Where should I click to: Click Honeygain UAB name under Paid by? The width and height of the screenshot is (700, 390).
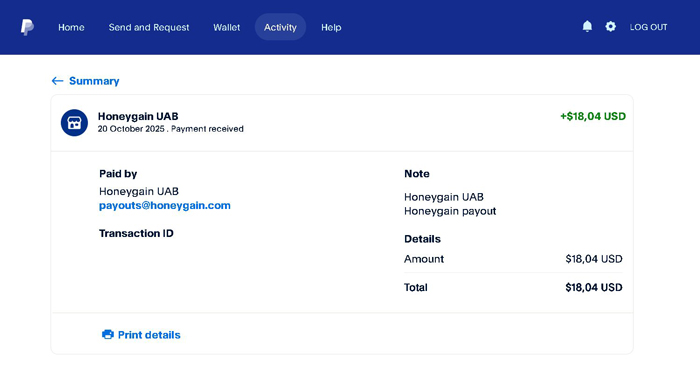coord(139,191)
